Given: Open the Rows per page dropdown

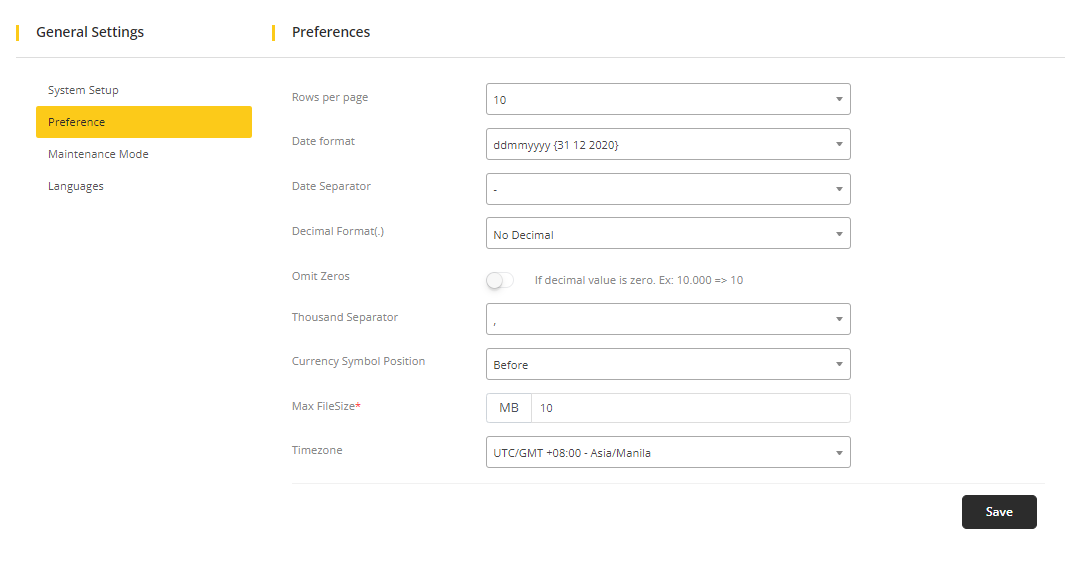Looking at the screenshot, I should pos(667,99).
